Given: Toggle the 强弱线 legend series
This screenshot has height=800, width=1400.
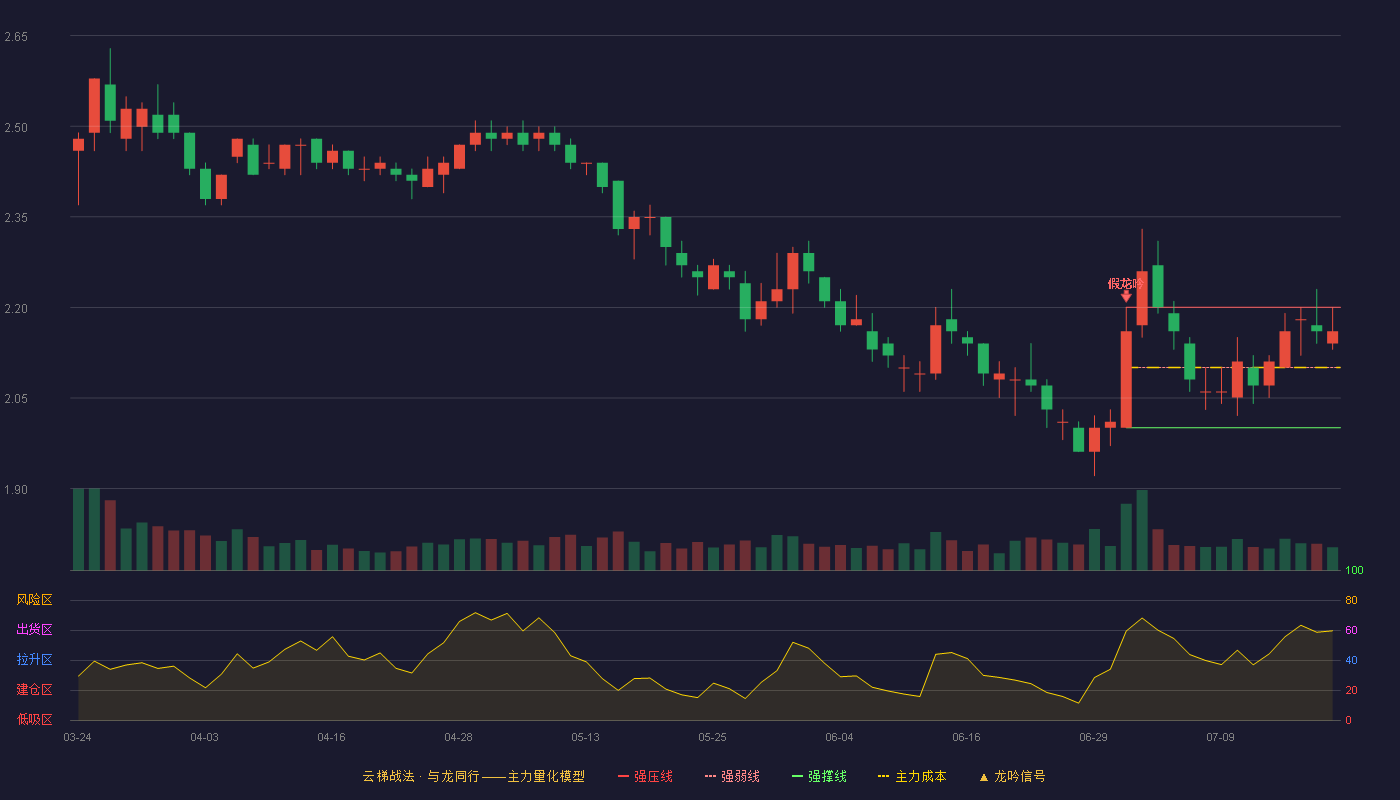Looking at the screenshot, I should pyautogui.click(x=740, y=777).
